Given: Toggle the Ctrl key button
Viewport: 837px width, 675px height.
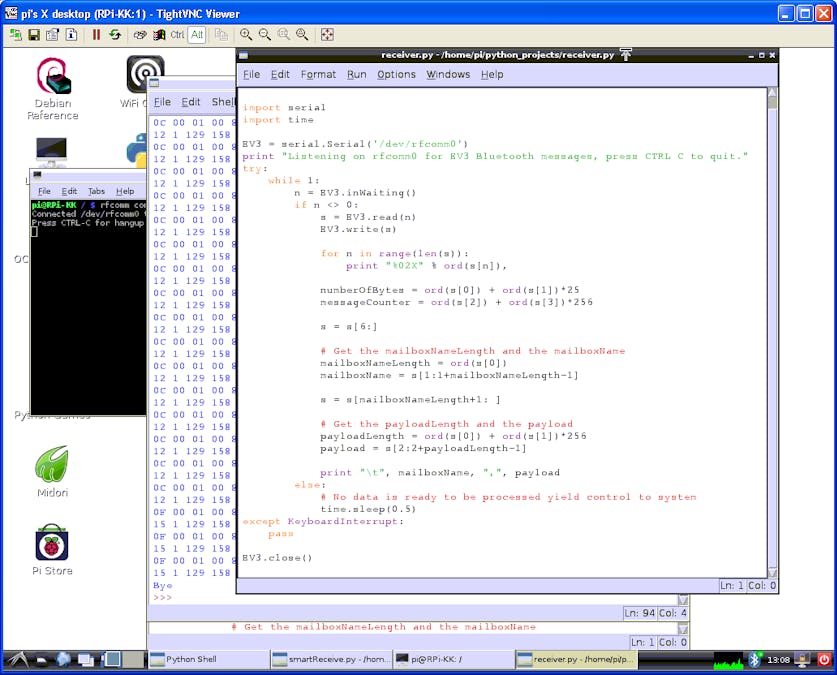Looking at the screenshot, I should point(177,34).
